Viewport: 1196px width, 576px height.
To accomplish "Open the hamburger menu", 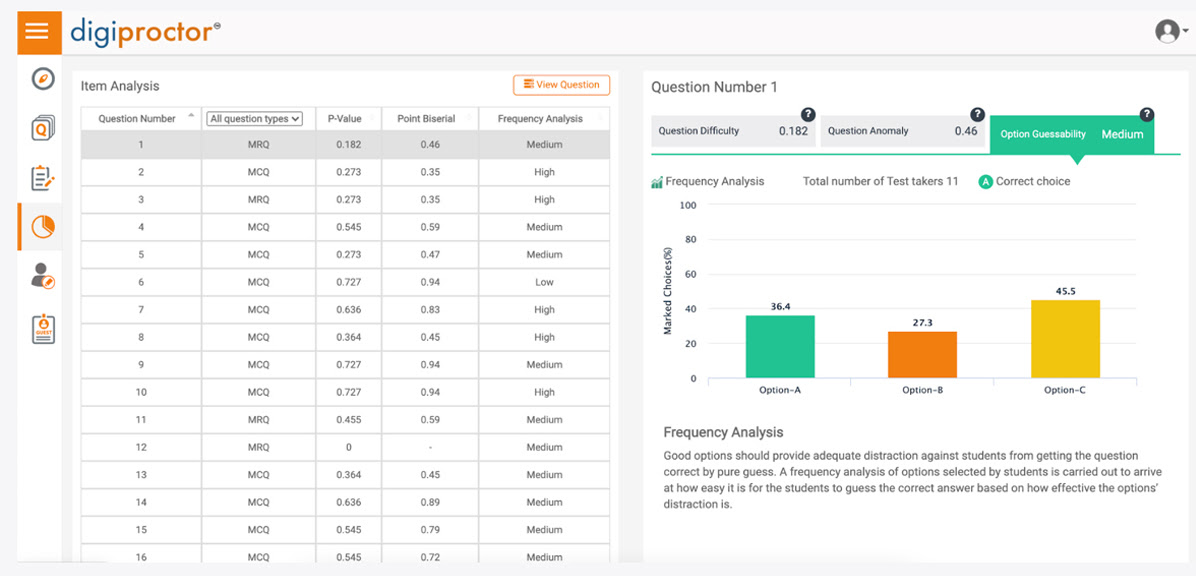I will click(x=38, y=32).
